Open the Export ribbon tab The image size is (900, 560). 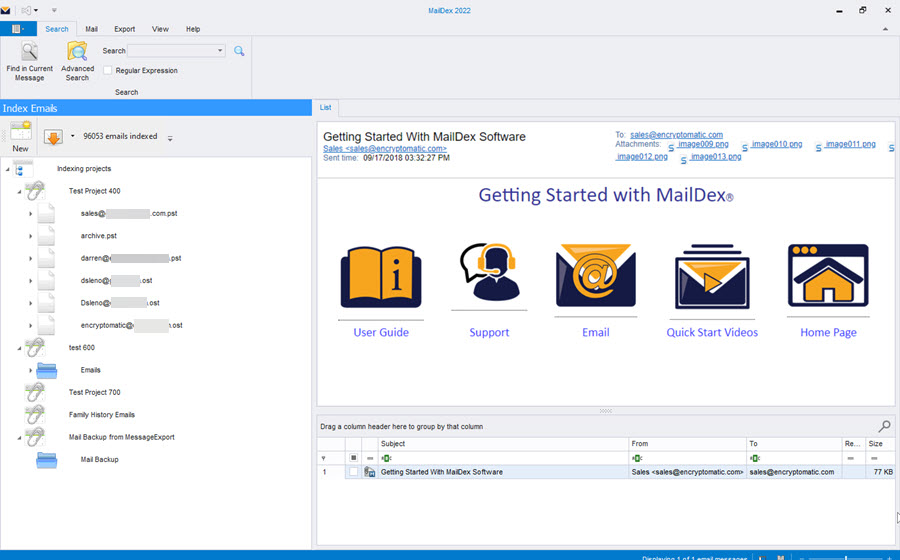click(125, 29)
